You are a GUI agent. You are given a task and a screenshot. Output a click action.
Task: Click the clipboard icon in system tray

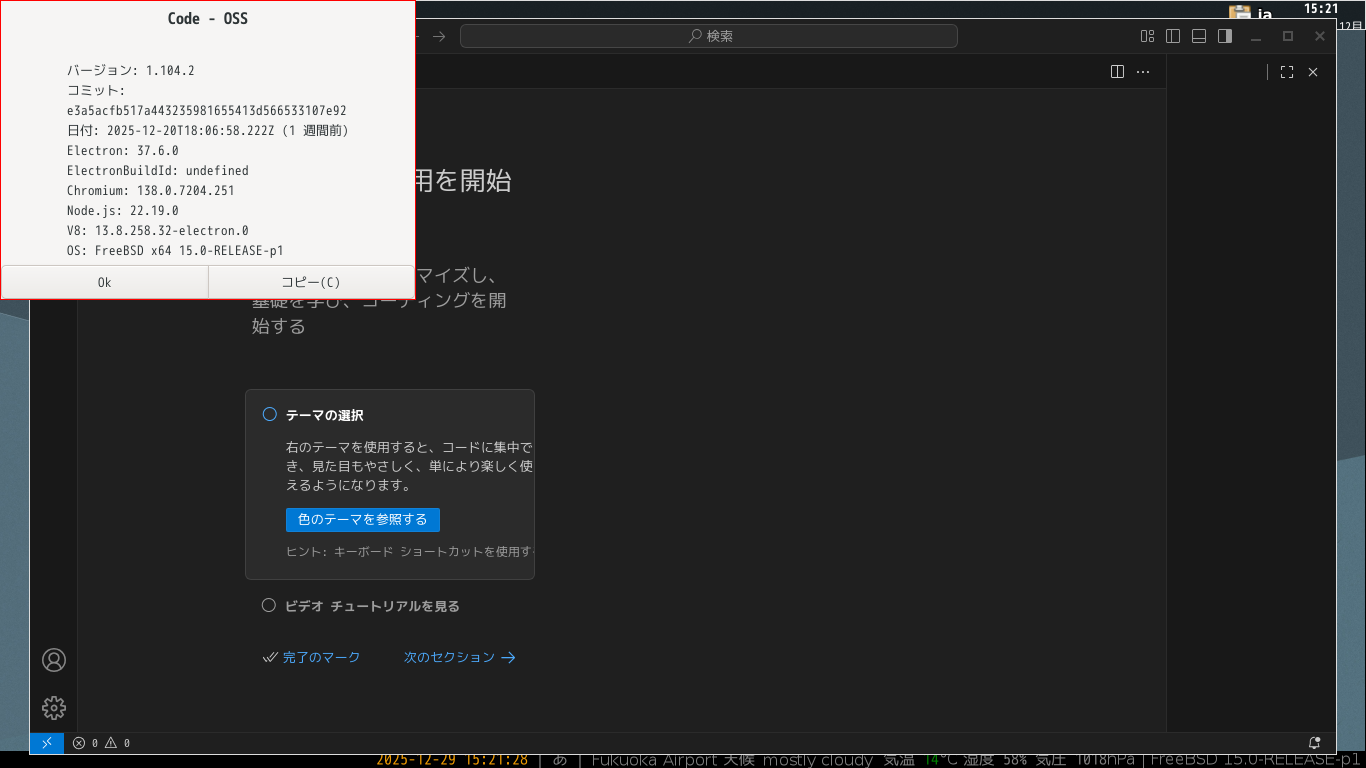(x=1241, y=12)
